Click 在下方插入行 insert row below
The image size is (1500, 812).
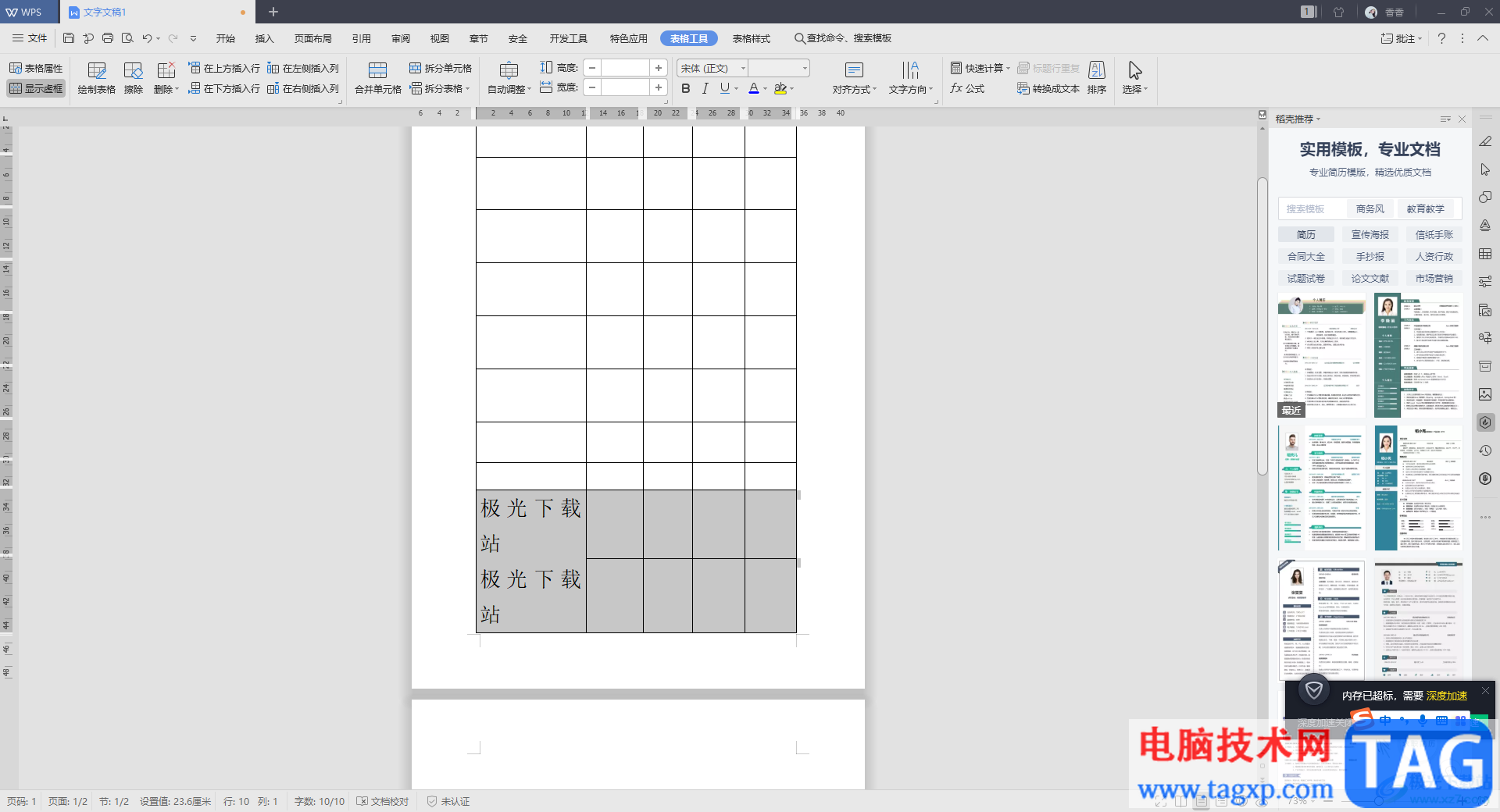pyautogui.click(x=224, y=89)
